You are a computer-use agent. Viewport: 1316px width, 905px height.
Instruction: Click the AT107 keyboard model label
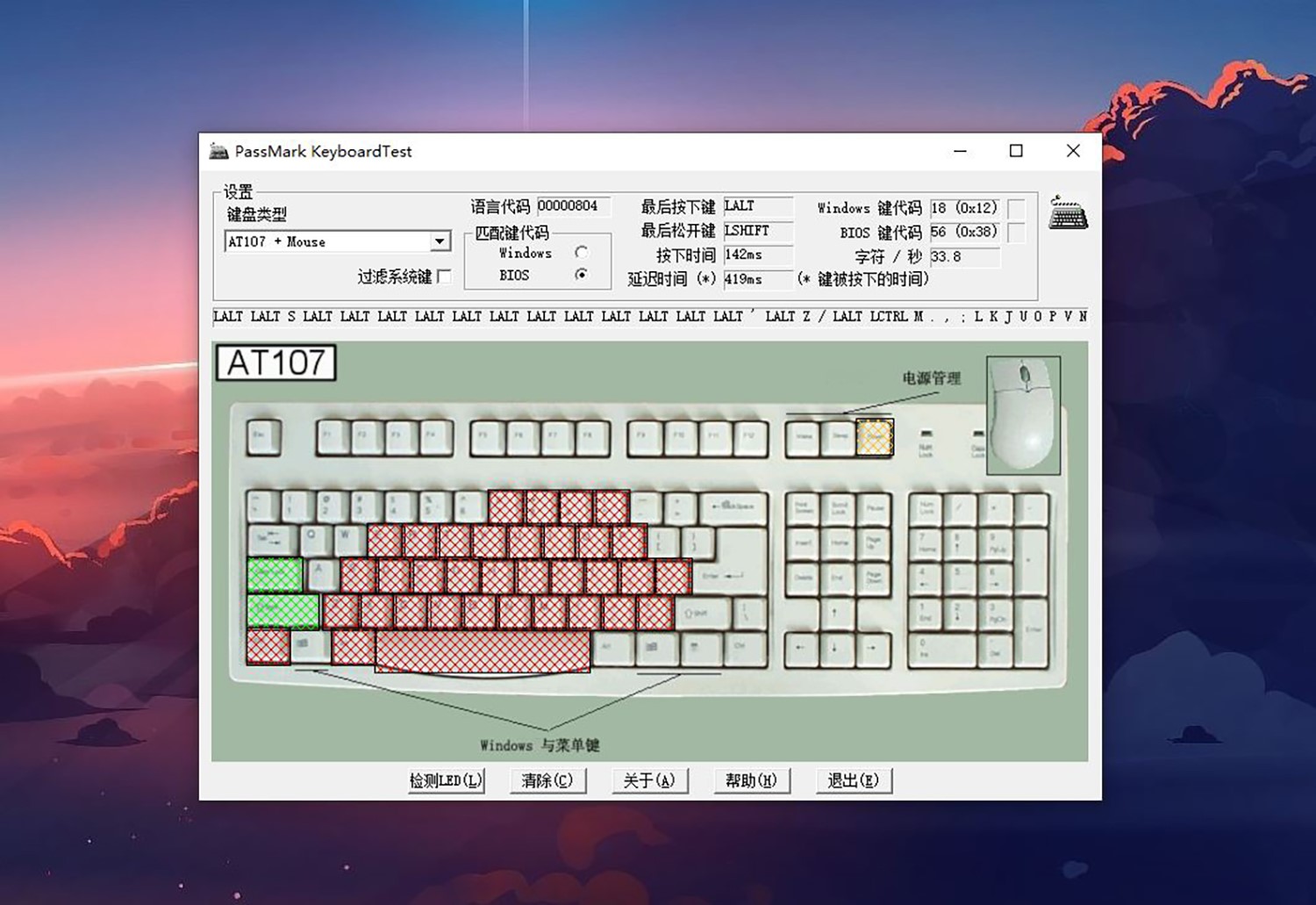[275, 363]
